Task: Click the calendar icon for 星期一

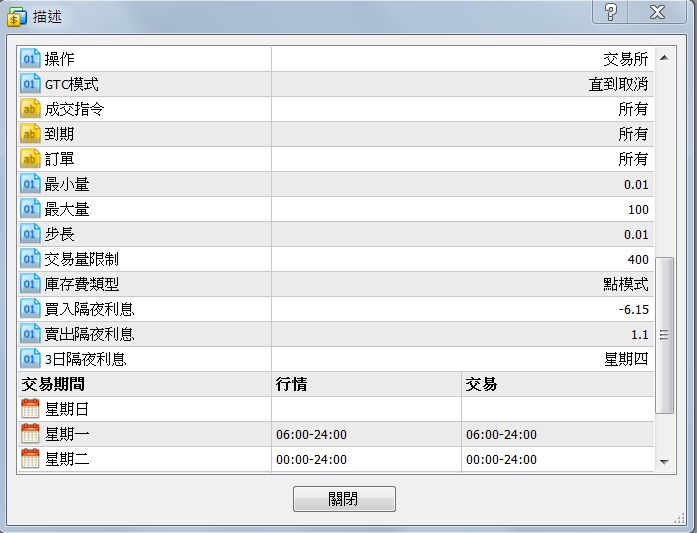Action: [30, 434]
